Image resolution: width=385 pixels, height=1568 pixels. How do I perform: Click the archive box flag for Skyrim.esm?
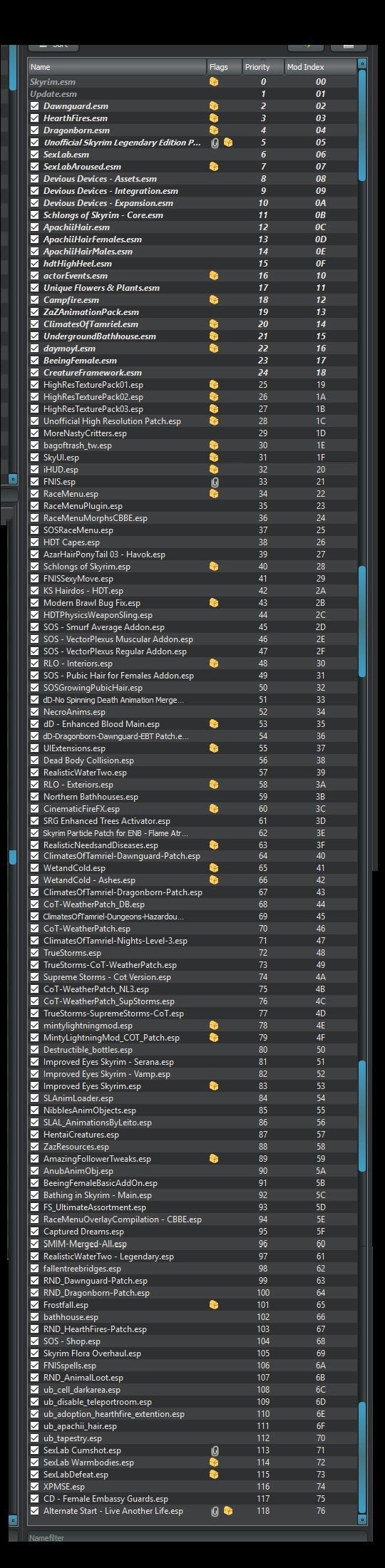pos(214,82)
